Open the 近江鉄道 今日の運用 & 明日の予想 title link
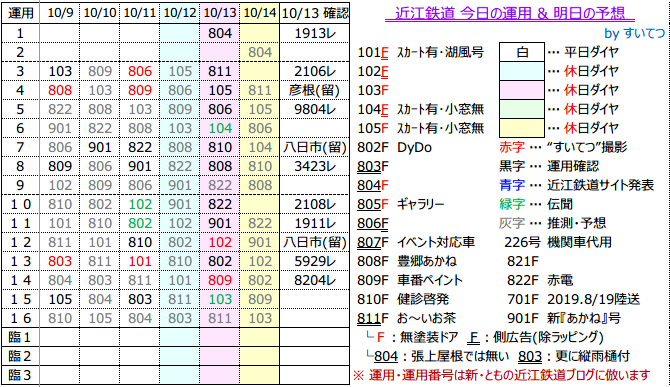The height and width of the screenshot is (387, 670). pyautogui.click(x=509, y=14)
